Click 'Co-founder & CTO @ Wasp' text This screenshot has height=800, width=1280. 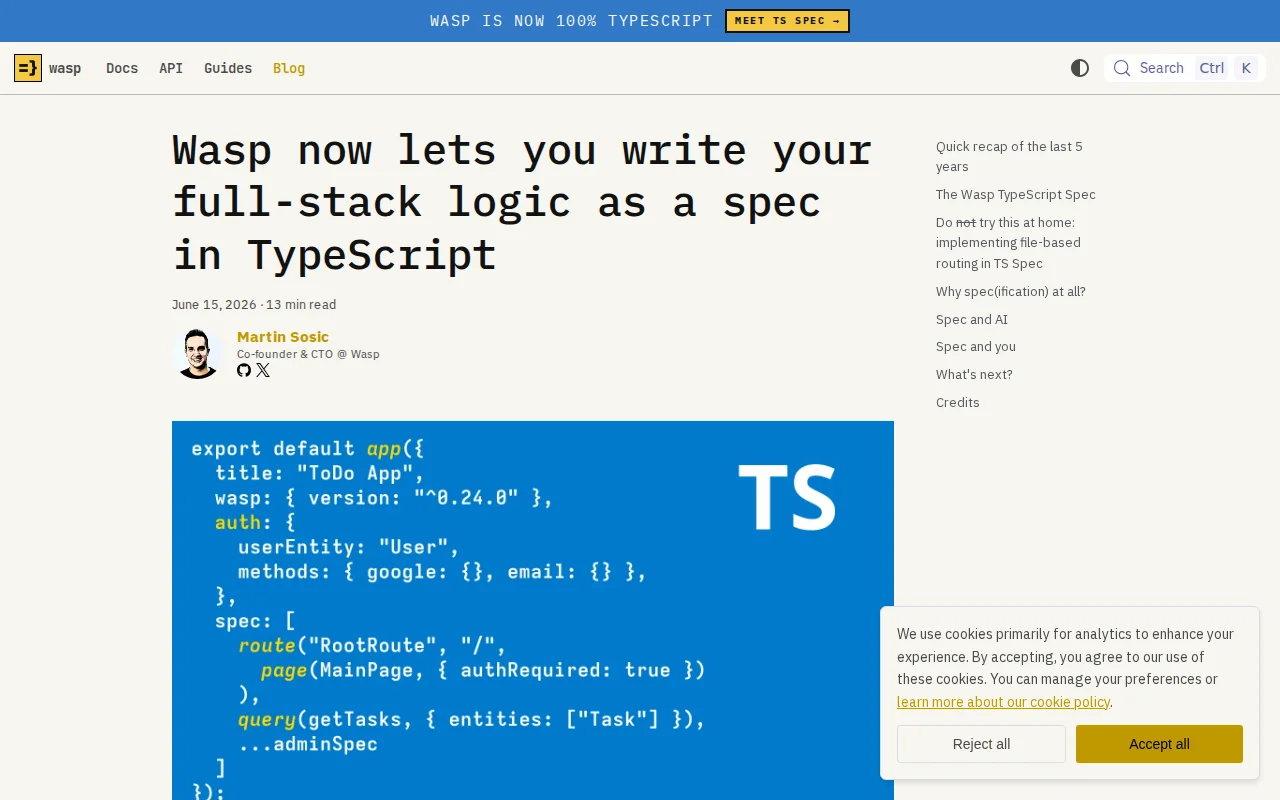point(308,354)
